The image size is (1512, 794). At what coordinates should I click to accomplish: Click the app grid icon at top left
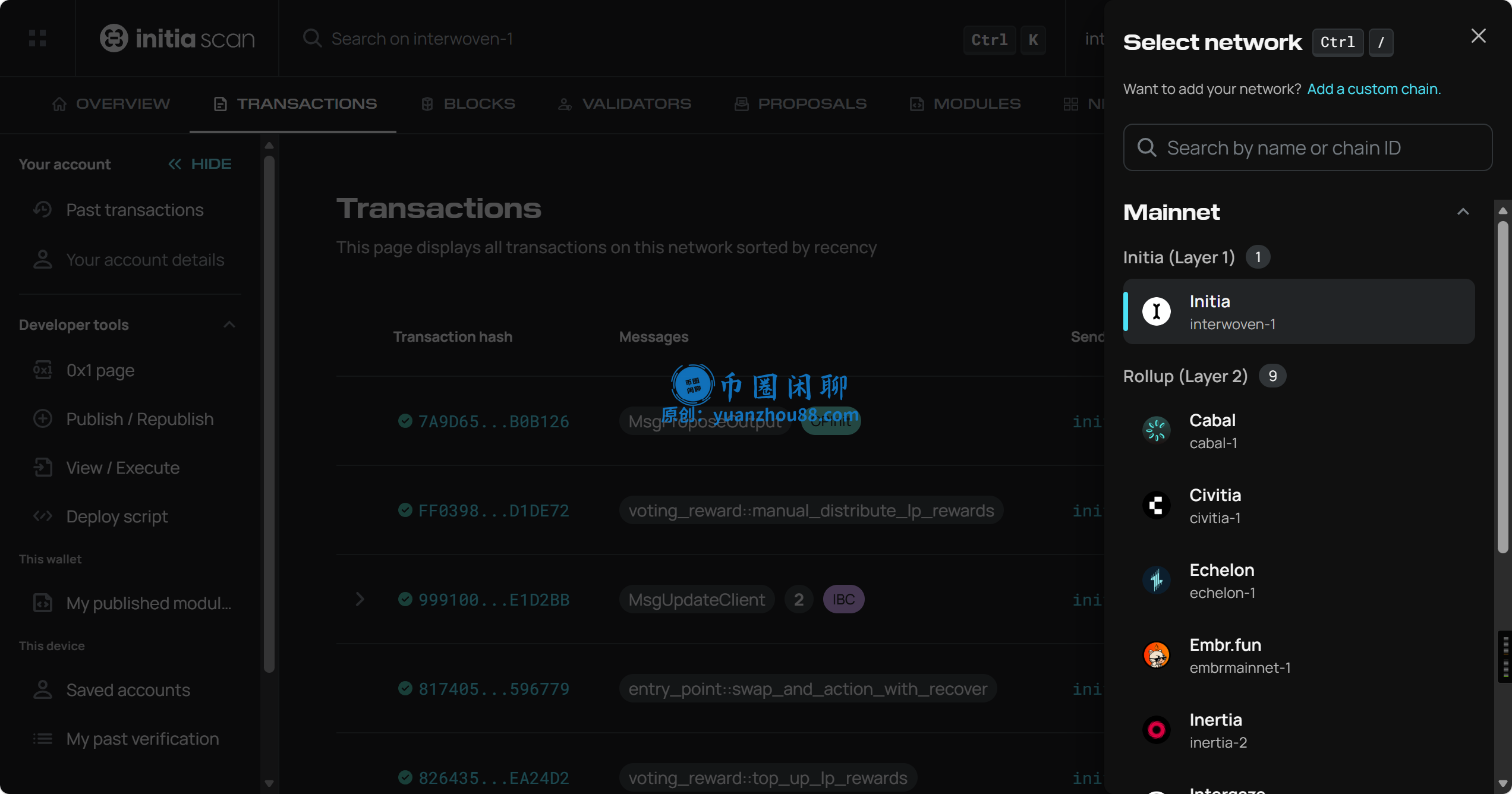(37, 39)
